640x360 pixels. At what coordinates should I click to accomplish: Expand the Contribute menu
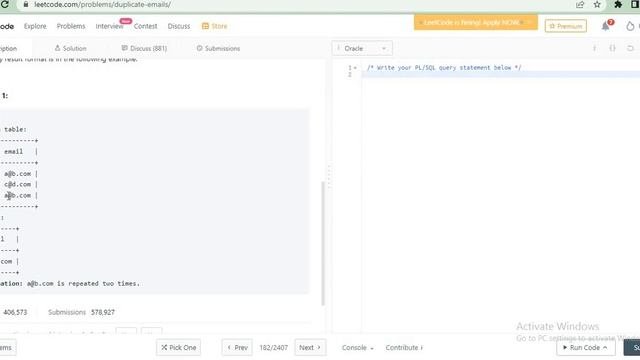pos(404,348)
